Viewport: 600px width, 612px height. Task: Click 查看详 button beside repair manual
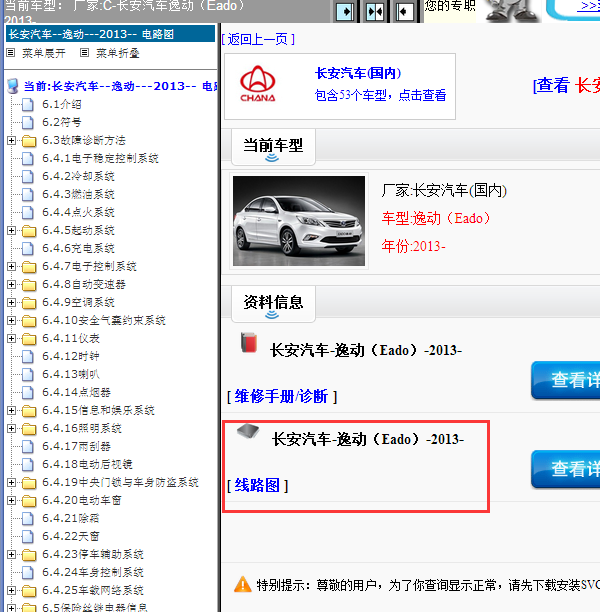pyautogui.click(x=566, y=380)
